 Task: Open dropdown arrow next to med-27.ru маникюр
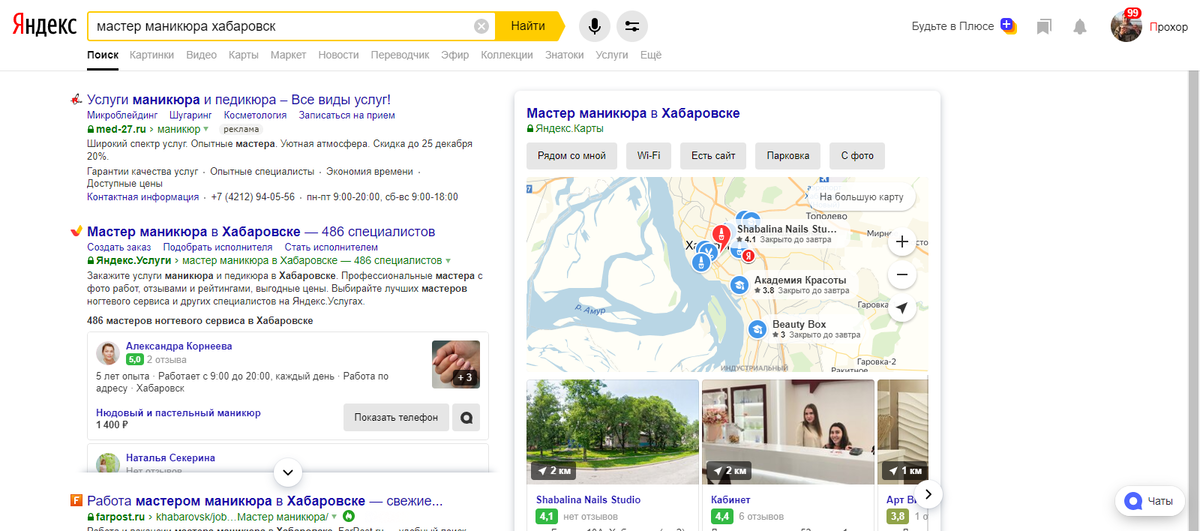pos(206,129)
